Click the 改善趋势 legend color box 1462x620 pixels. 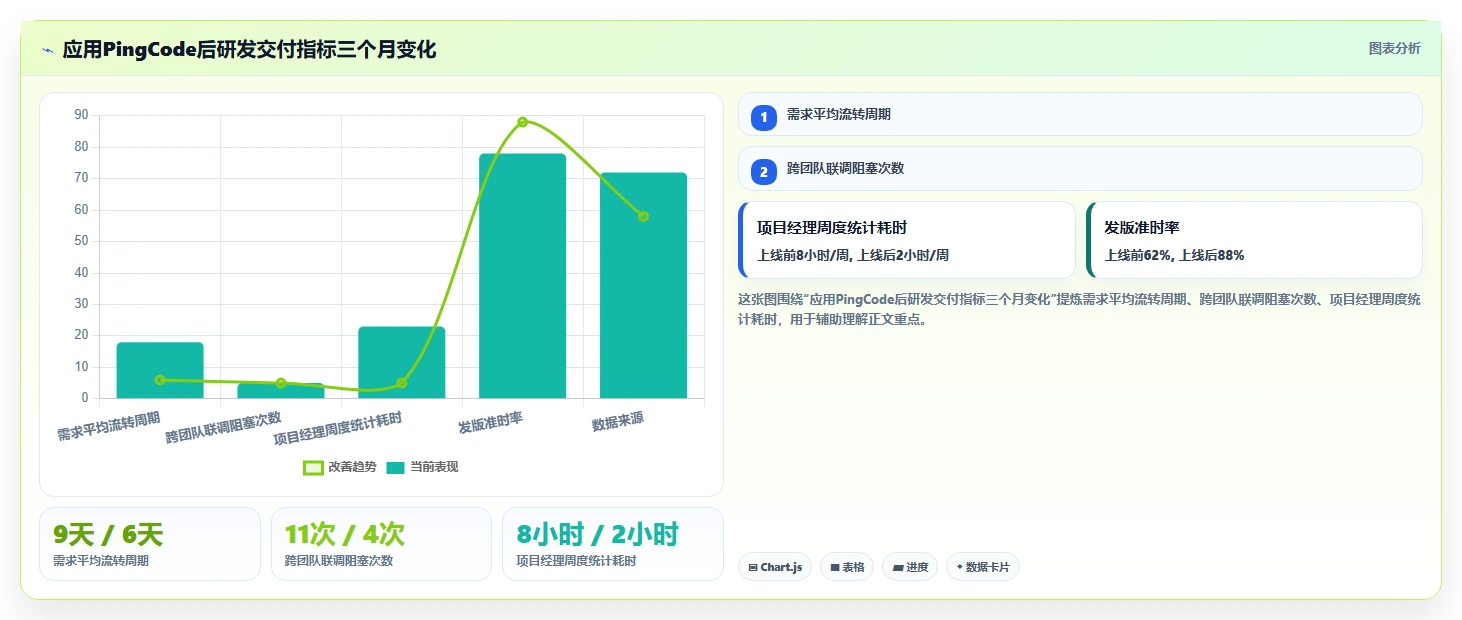pyautogui.click(x=313, y=467)
